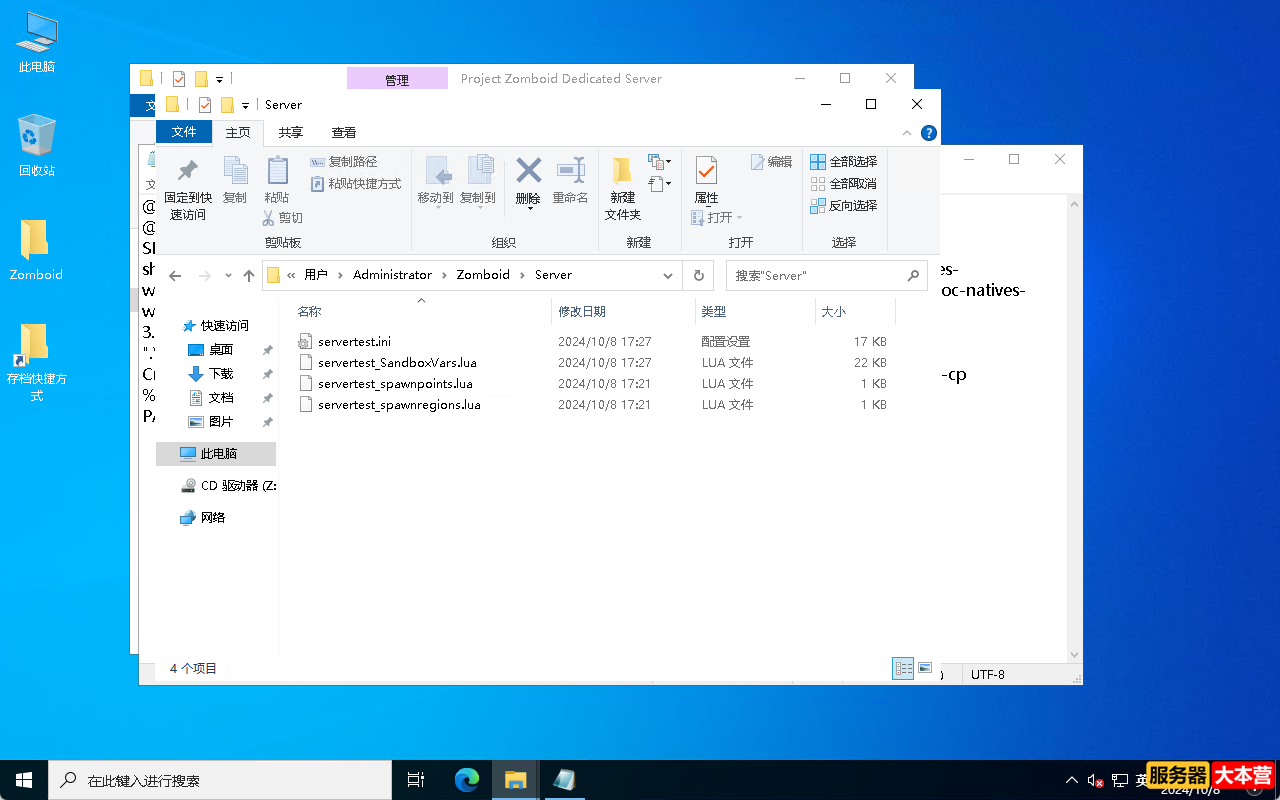This screenshot has width=1280, height=800.
Task: Switch to details view layout
Action: tap(904, 668)
